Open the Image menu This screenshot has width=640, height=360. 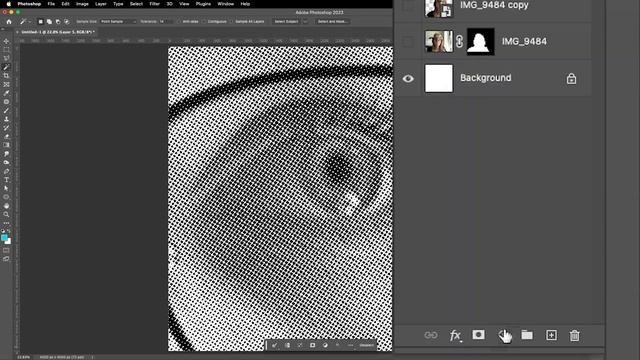(82, 4)
